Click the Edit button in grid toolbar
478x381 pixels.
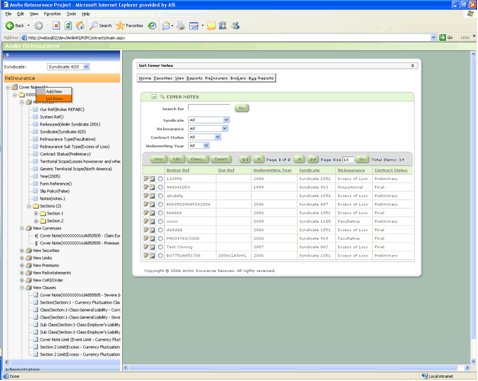[x=177, y=159]
